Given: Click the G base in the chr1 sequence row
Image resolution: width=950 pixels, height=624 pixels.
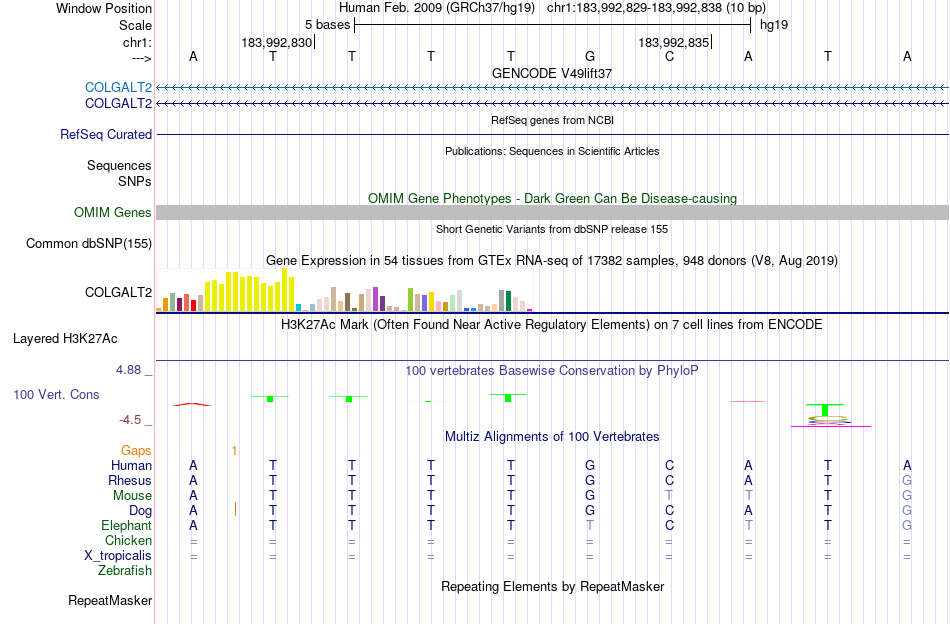Looking at the screenshot, I should 590,56.
